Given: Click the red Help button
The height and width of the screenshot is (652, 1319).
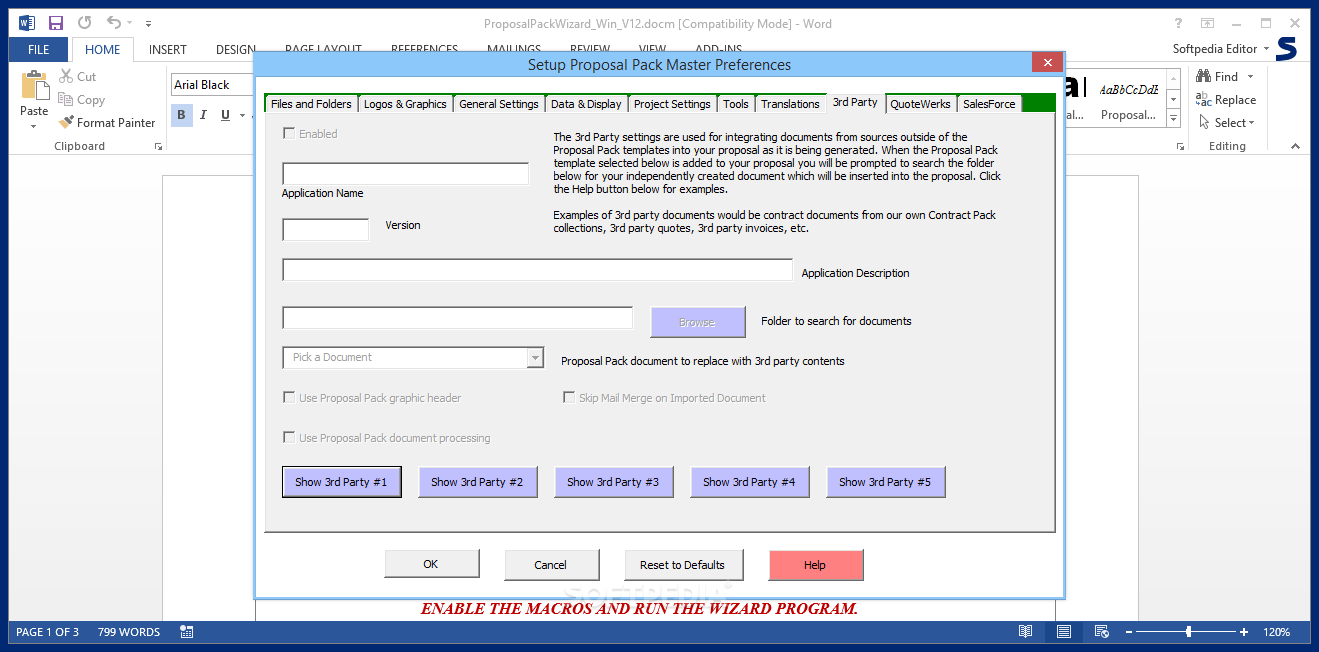Looking at the screenshot, I should coord(815,565).
